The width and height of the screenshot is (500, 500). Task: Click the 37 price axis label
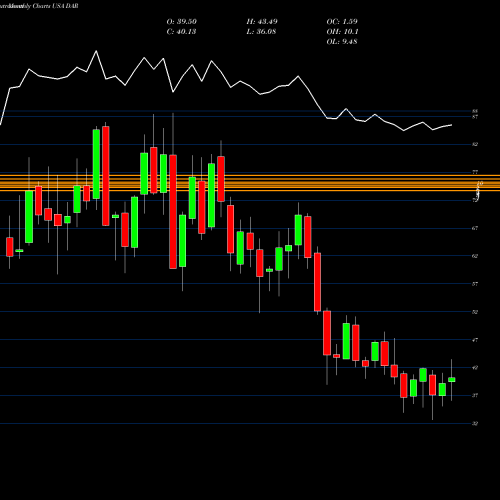(x=475, y=396)
